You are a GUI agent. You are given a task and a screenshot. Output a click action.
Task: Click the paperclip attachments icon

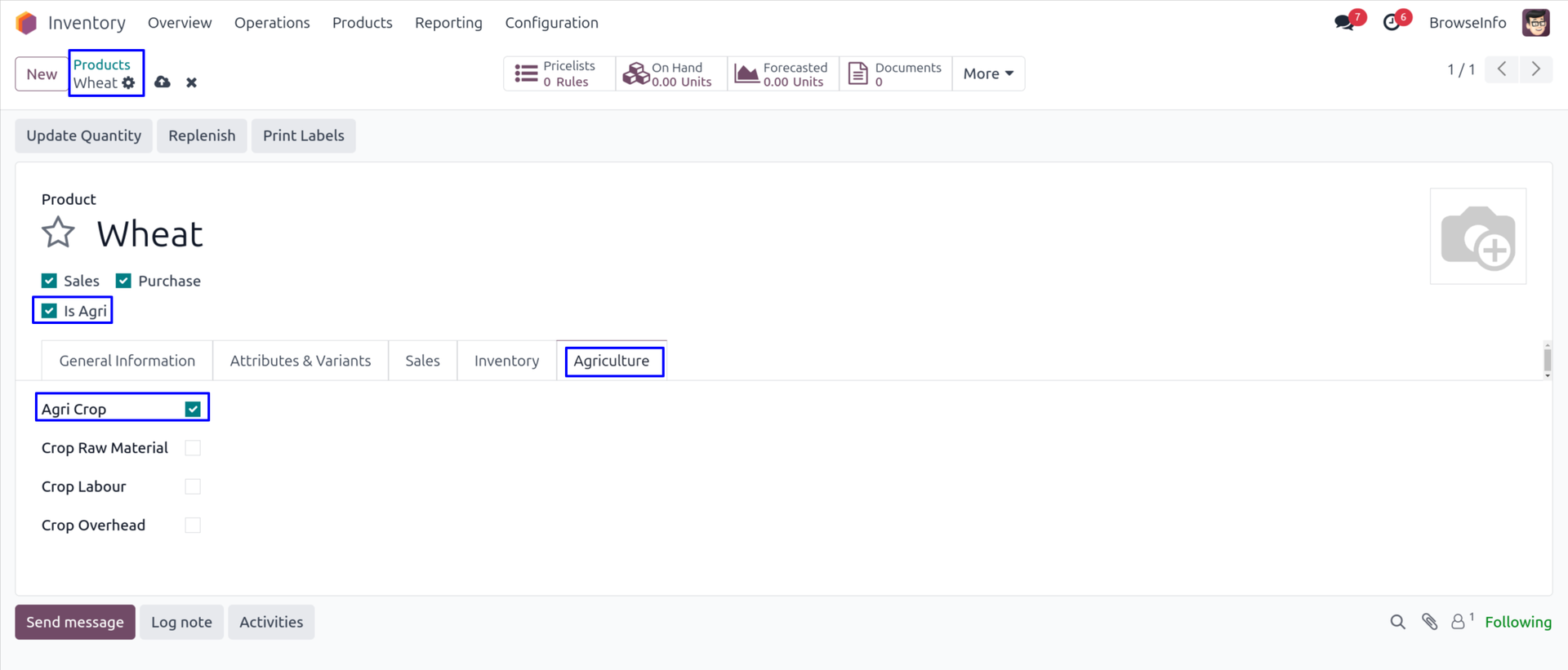1429,622
